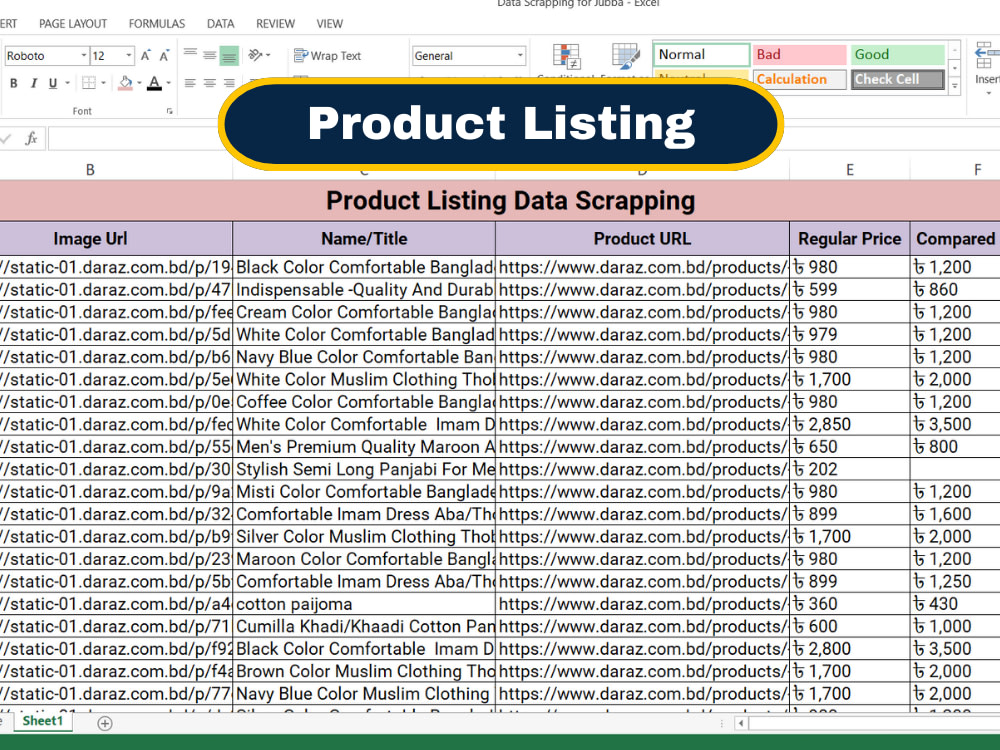Open the VIEW tab
Image resolution: width=1000 pixels, height=750 pixels.
click(330, 24)
